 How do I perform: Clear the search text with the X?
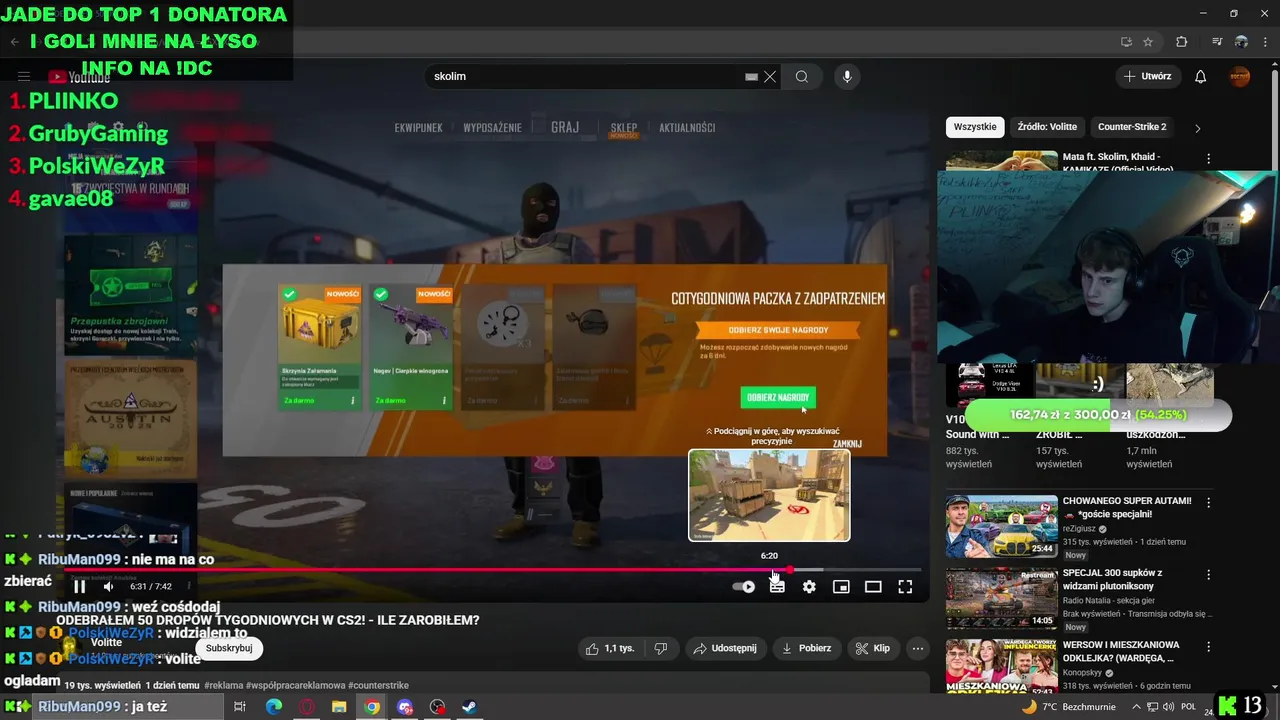pyautogui.click(x=770, y=76)
